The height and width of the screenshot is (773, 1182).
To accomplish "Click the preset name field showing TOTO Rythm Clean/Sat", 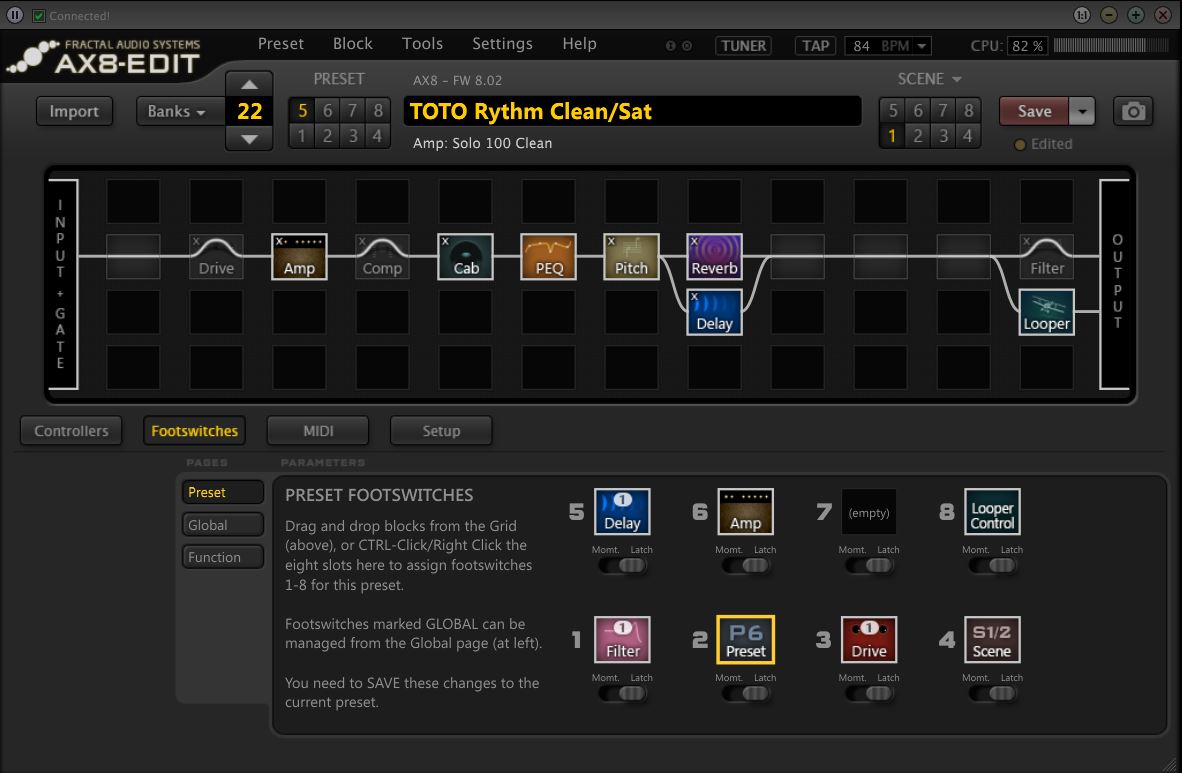I will coord(633,111).
